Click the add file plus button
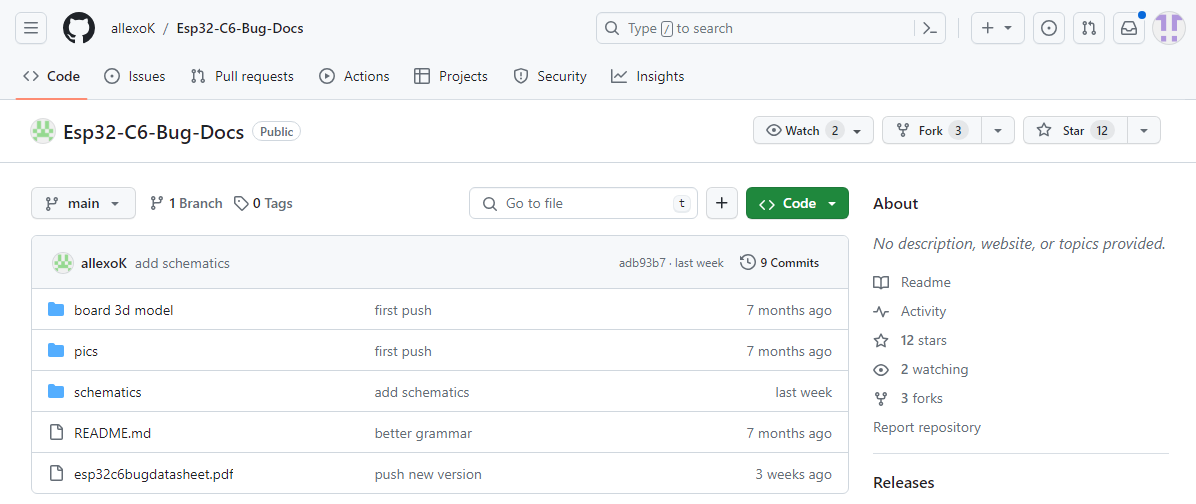The image size is (1196, 504). point(721,203)
